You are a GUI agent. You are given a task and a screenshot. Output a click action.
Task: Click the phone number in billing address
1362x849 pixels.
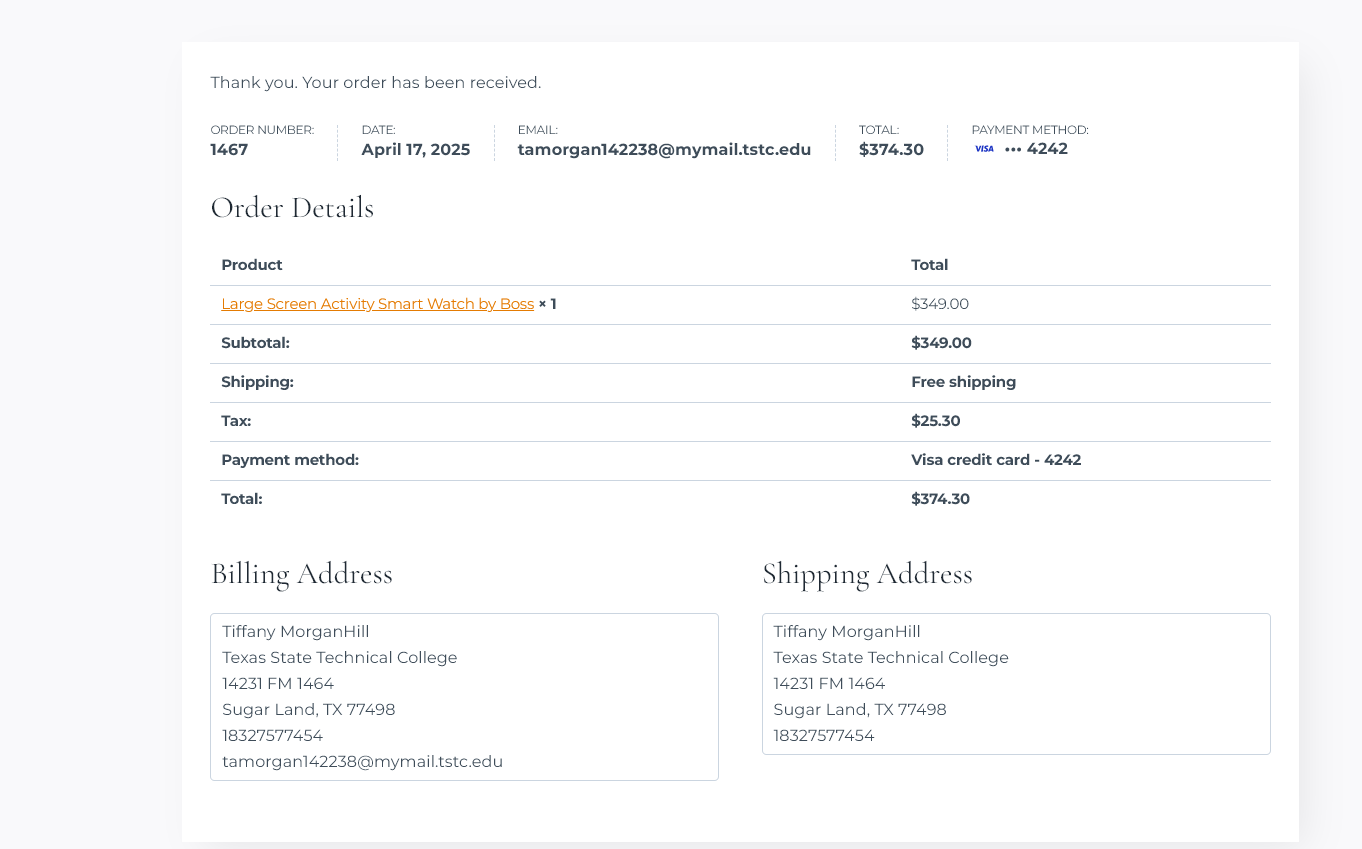pyautogui.click(x=273, y=736)
